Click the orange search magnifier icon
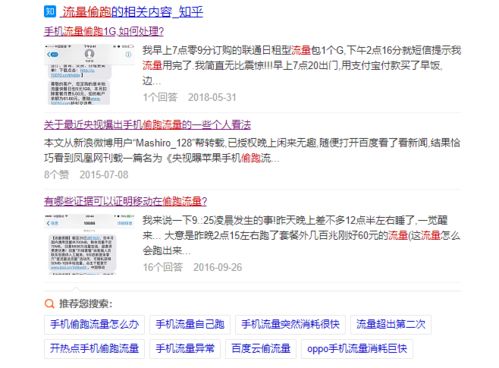The height and width of the screenshot is (368, 499). pos(49,303)
